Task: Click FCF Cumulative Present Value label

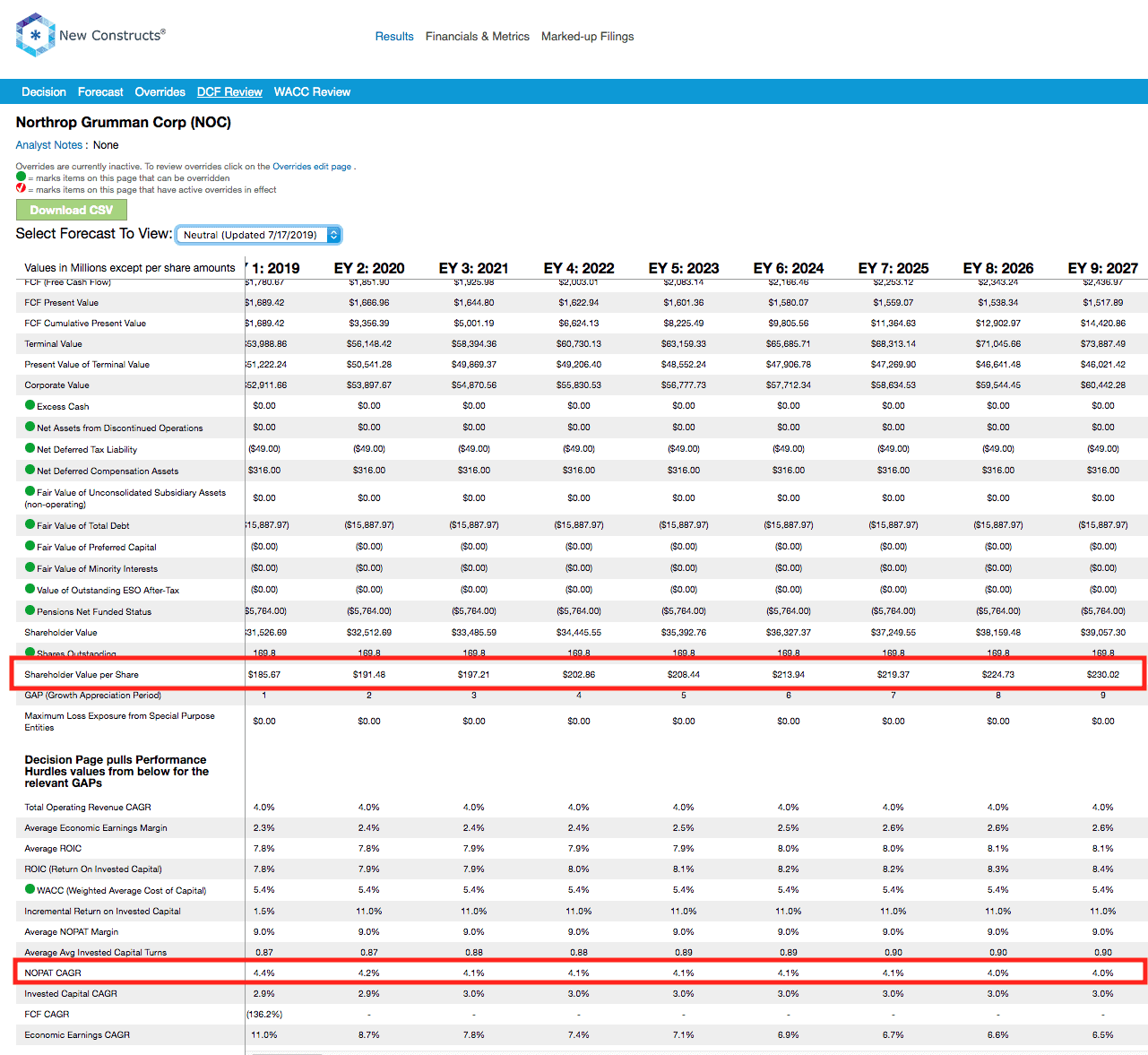Action: pyautogui.click(x=85, y=324)
